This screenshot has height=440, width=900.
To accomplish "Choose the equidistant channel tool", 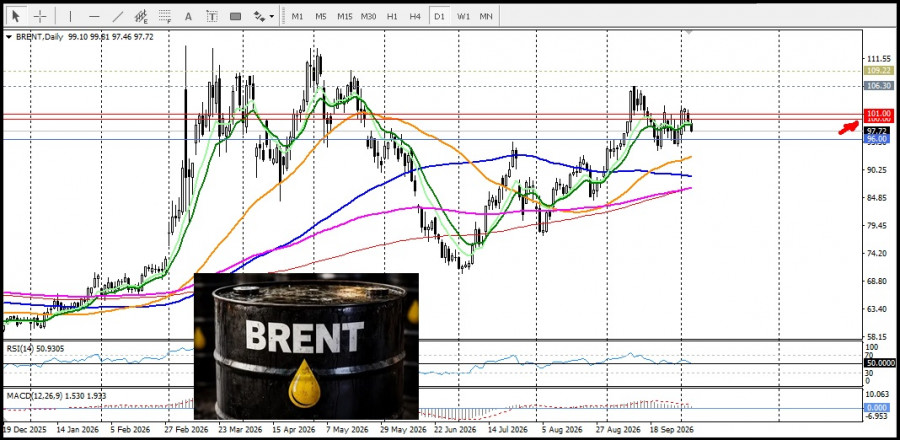I will point(141,16).
